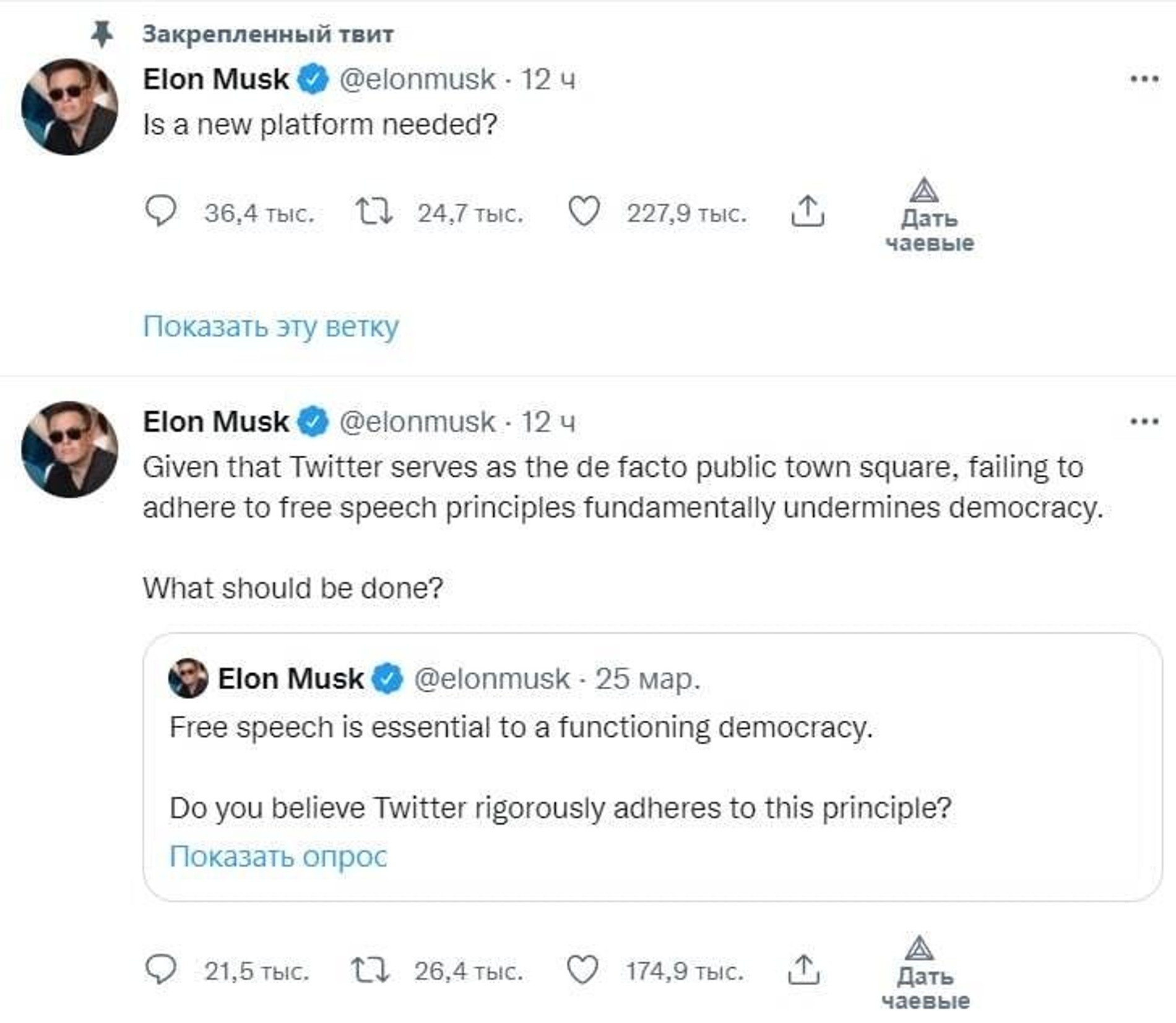Viewport: 1176px width, 1023px height.
Task: Click @elonmusk handle on first tweet
Action: (x=417, y=79)
